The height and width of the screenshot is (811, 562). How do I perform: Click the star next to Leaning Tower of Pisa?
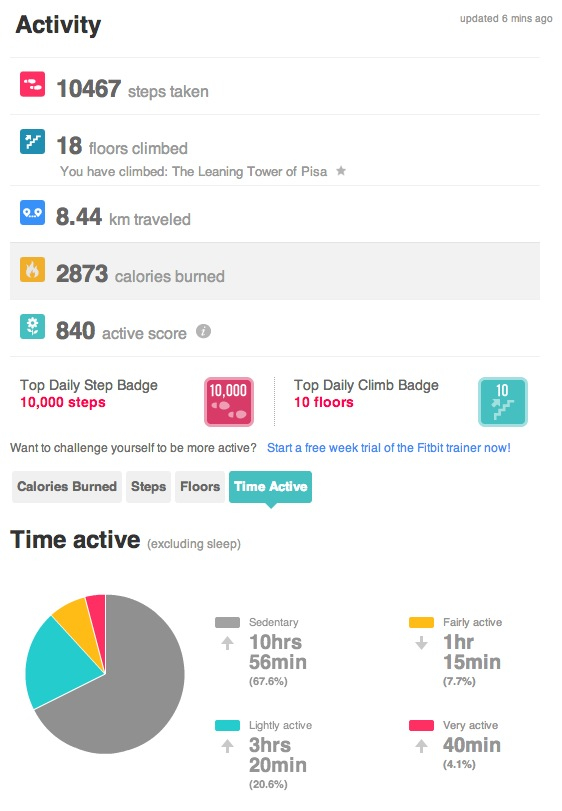point(341,170)
